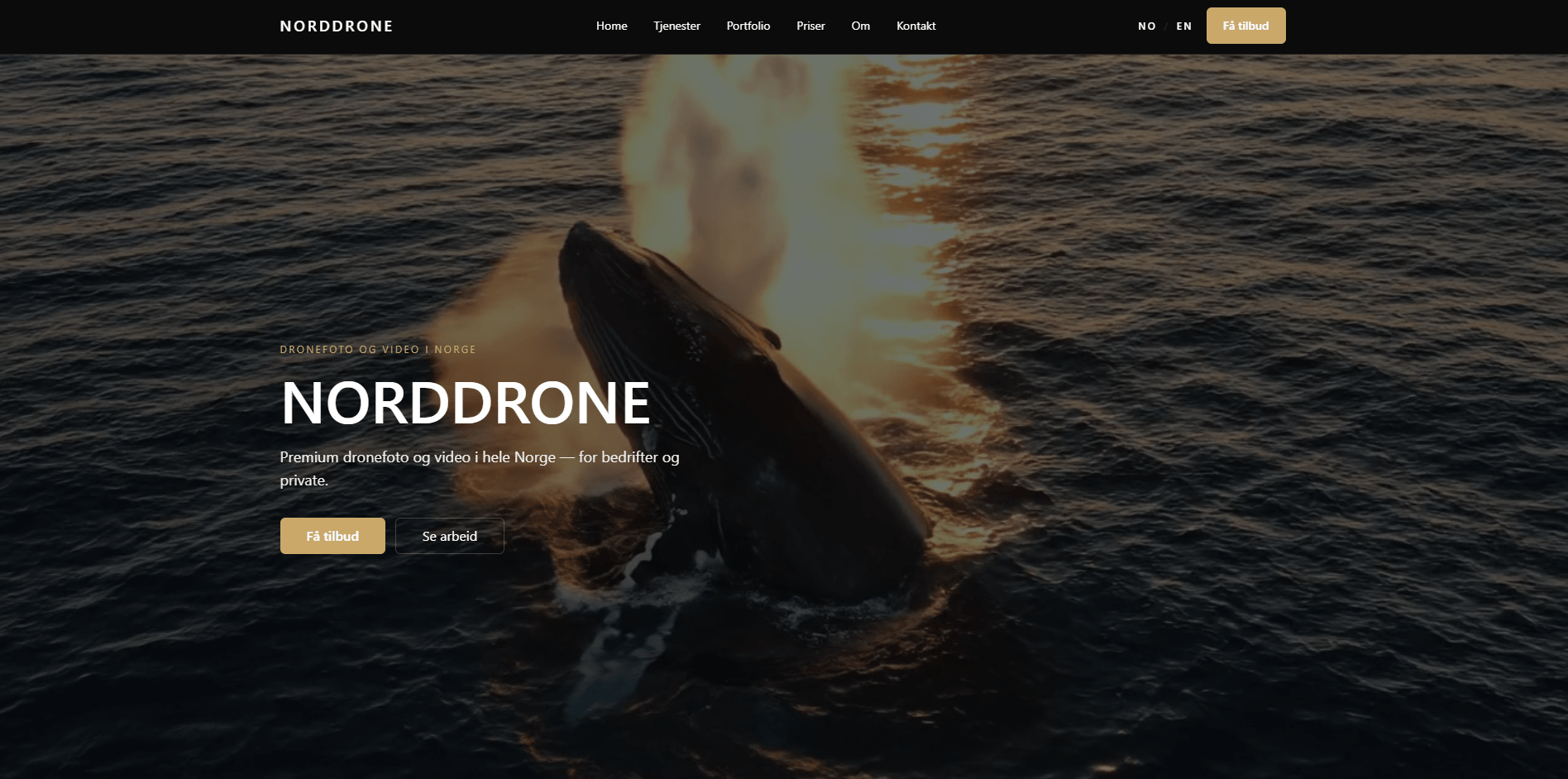Image resolution: width=1568 pixels, height=779 pixels.
Task: Navigate to the Tjenester section
Action: point(676,26)
